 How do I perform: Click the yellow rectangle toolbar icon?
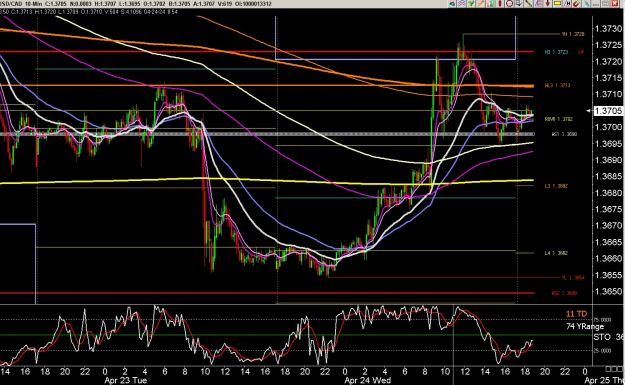pyautogui.click(x=557, y=4)
